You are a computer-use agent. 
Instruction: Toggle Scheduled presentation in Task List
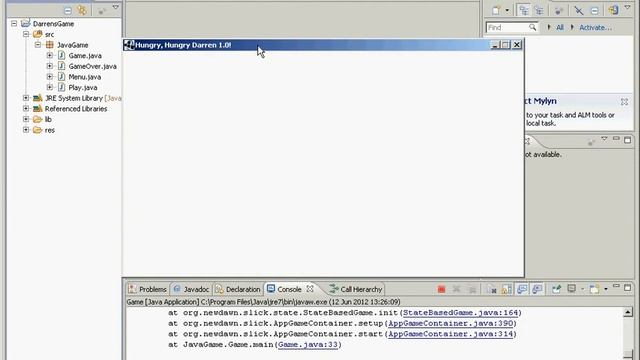pos(539,11)
